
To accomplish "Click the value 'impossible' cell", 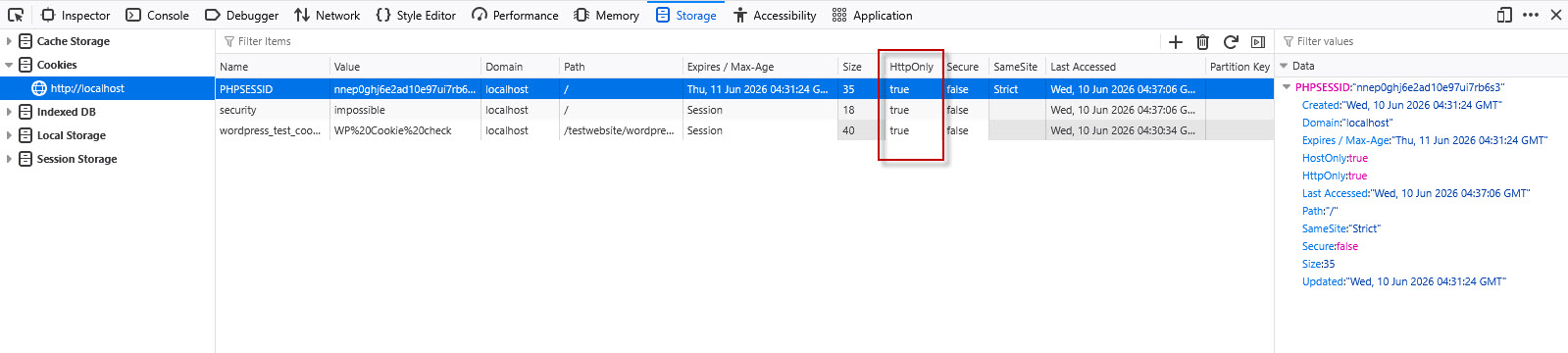I will click(405, 110).
